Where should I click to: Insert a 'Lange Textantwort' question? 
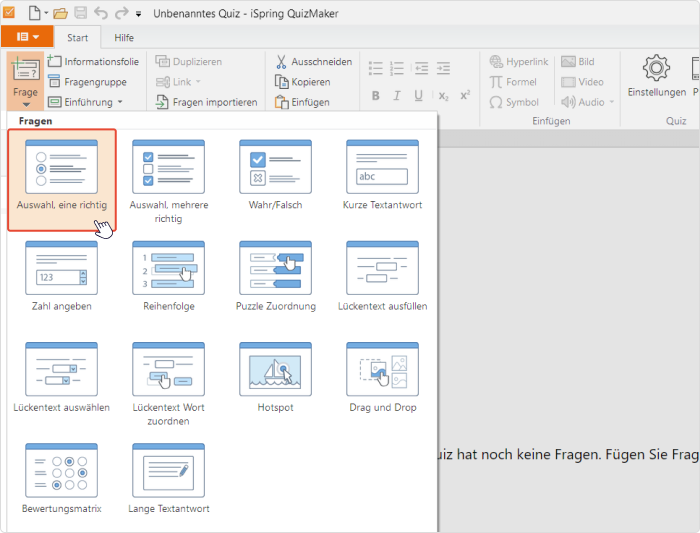pos(168,479)
